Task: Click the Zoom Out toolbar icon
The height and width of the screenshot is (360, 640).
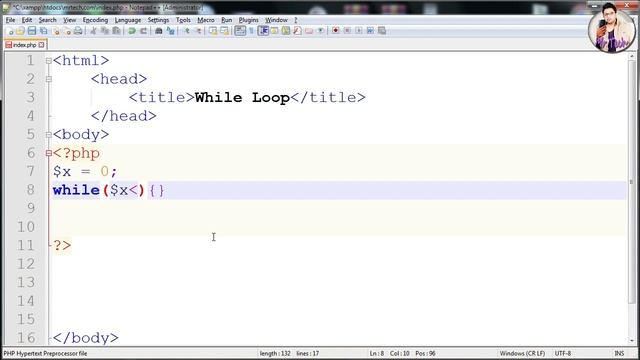Action: point(198,31)
